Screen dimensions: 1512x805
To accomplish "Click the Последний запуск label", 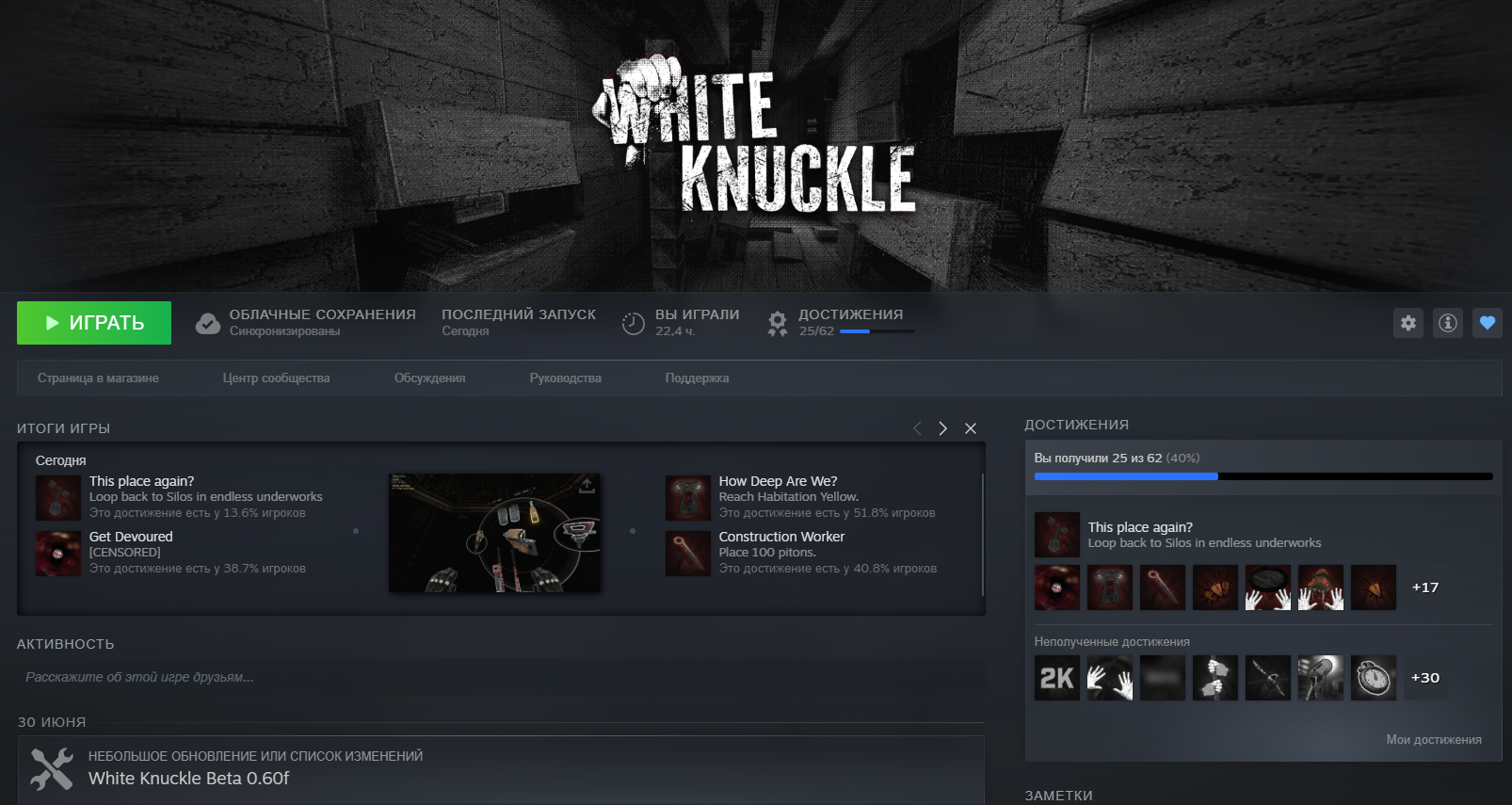I will point(519,314).
